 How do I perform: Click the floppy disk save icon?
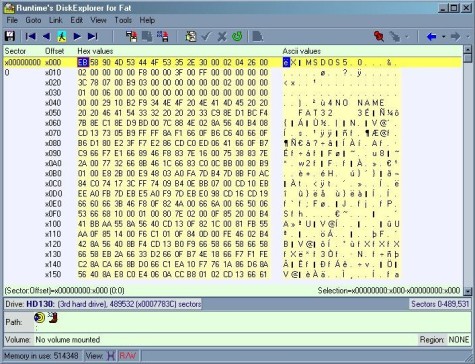coord(10,36)
